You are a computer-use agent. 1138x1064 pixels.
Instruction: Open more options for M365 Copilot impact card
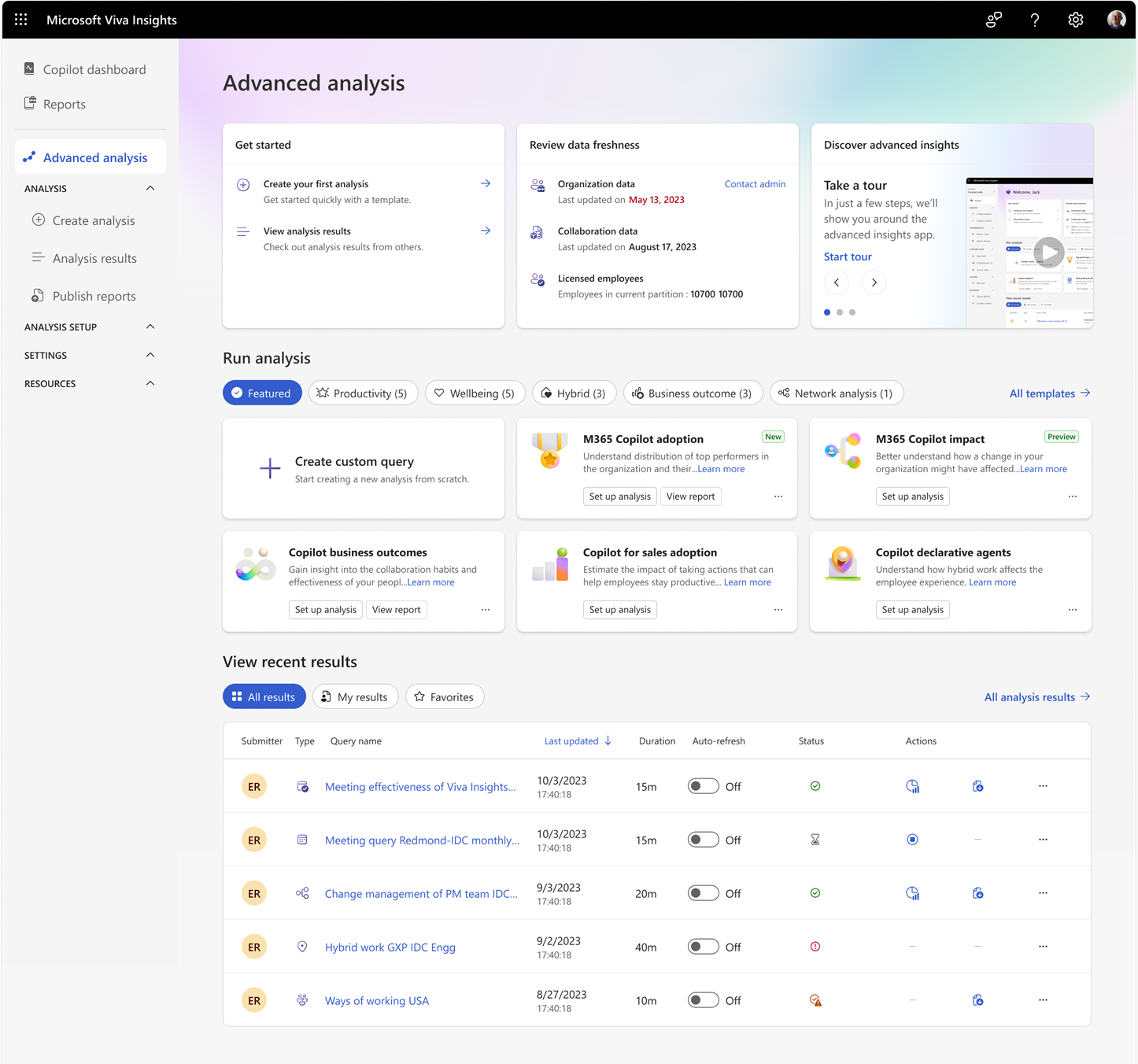coord(1073,497)
